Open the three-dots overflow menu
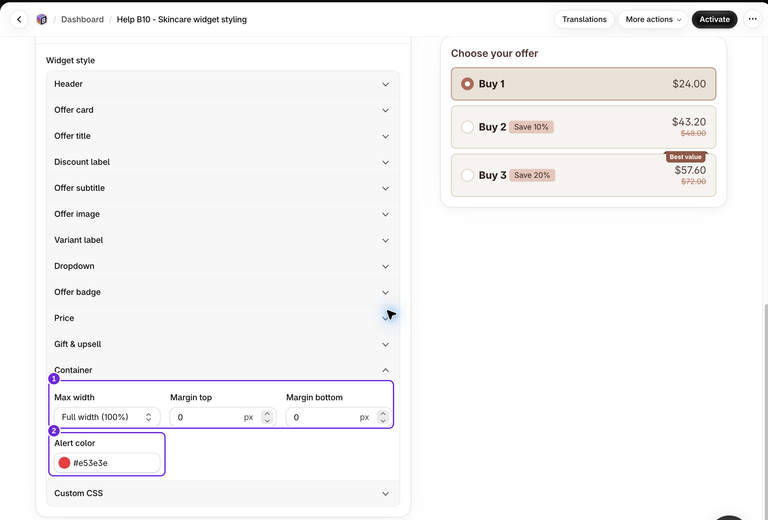This screenshot has width=768, height=520. (x=752, y=20)
